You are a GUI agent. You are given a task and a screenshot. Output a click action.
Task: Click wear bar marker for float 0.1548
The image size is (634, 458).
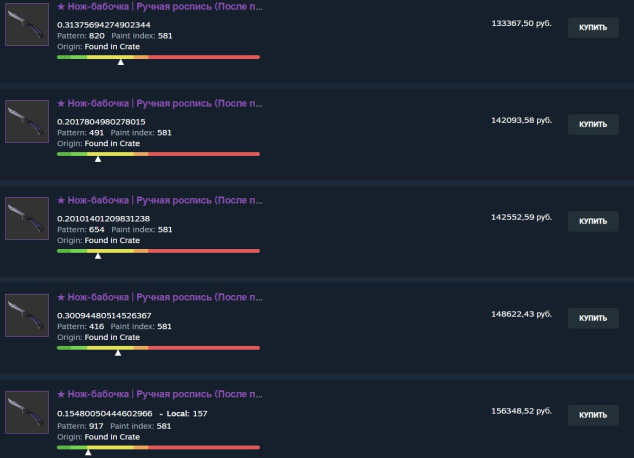88,452
